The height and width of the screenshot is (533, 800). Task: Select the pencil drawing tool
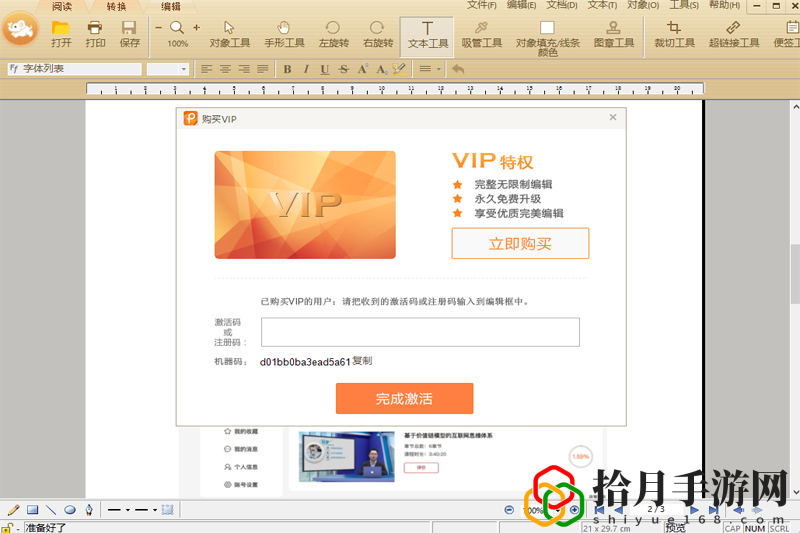[14, 510]
